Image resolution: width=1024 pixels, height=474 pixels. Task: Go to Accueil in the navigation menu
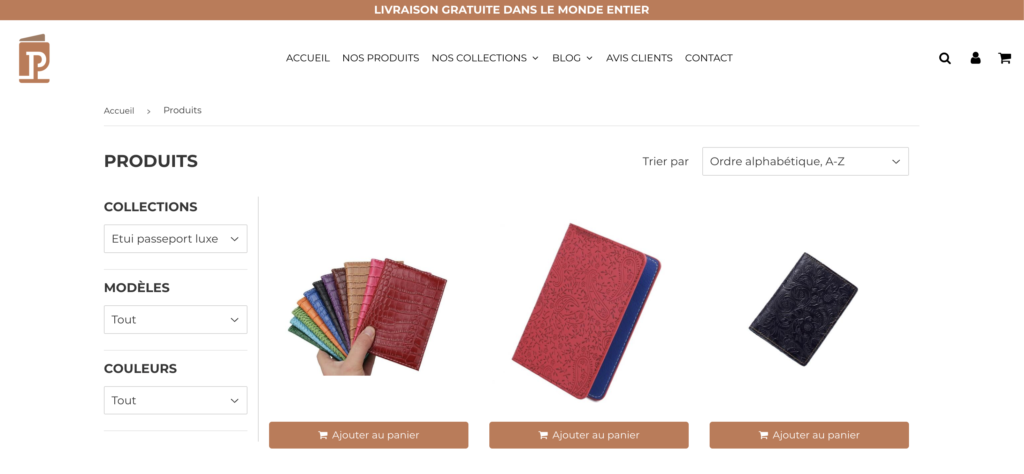click(x=308, y=58)
